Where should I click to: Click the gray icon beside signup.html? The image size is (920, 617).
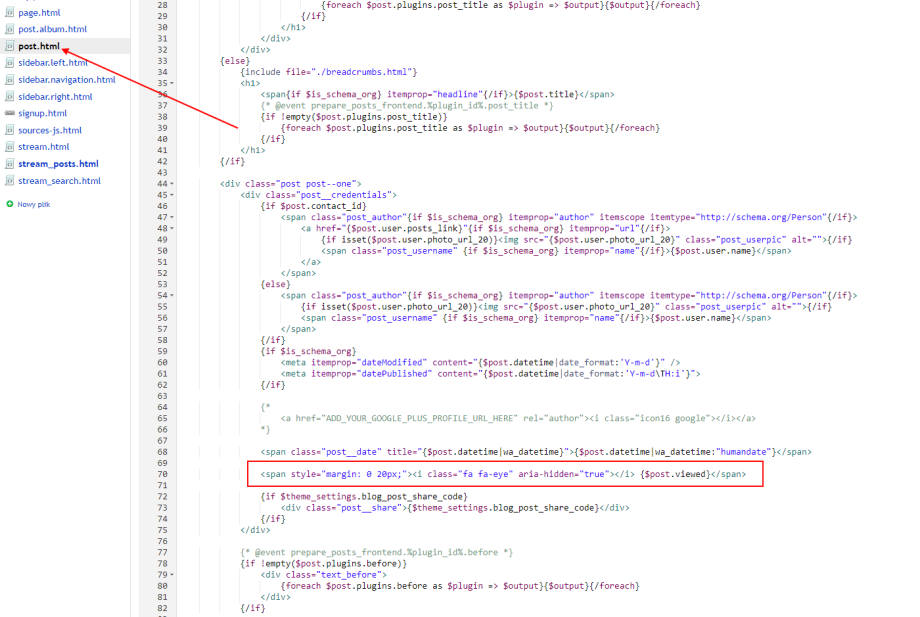tap(10, 113)
